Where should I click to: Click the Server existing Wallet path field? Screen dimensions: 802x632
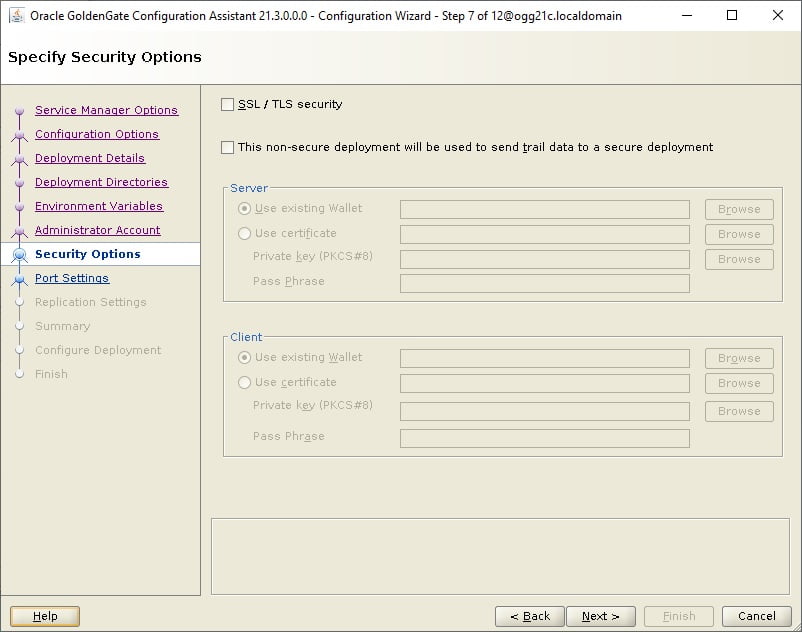click(x=545, y=209)
